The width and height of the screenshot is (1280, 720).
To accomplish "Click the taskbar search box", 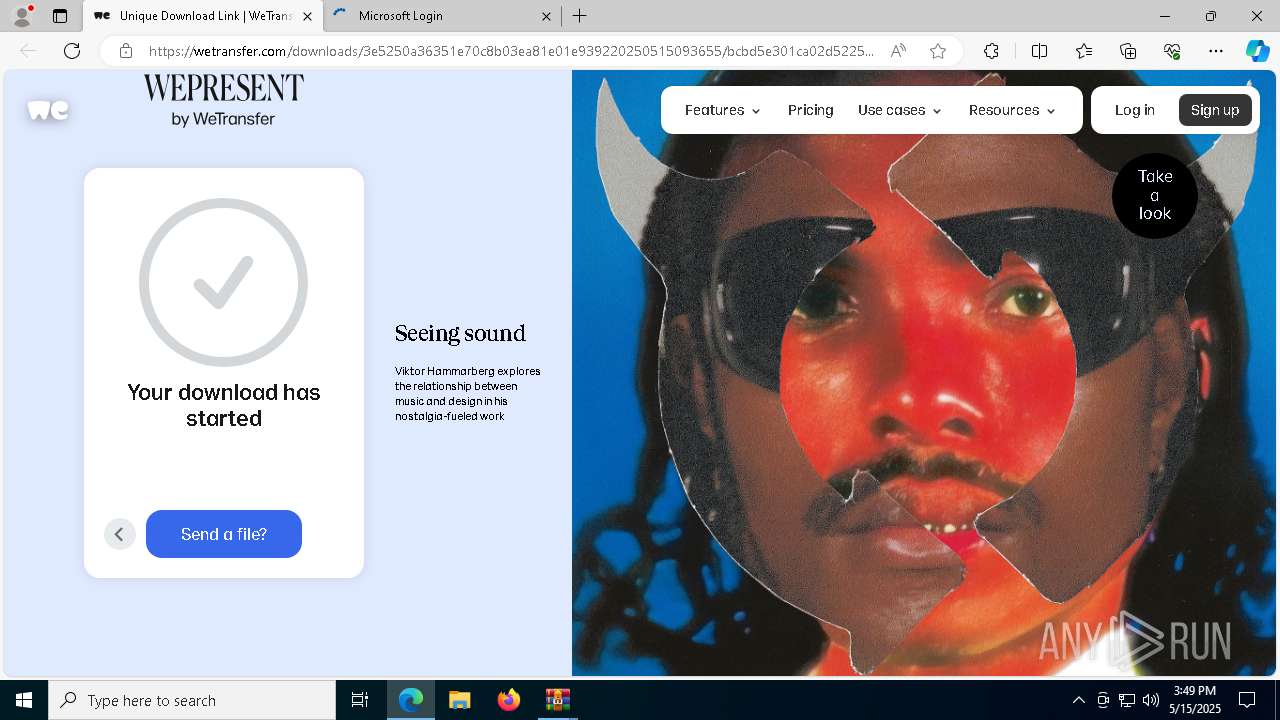I will (192, 700).
